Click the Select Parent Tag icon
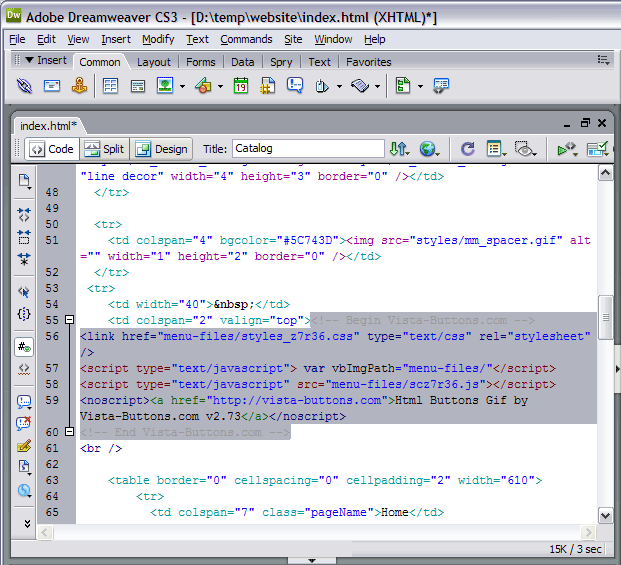 [x=24, y=292]
